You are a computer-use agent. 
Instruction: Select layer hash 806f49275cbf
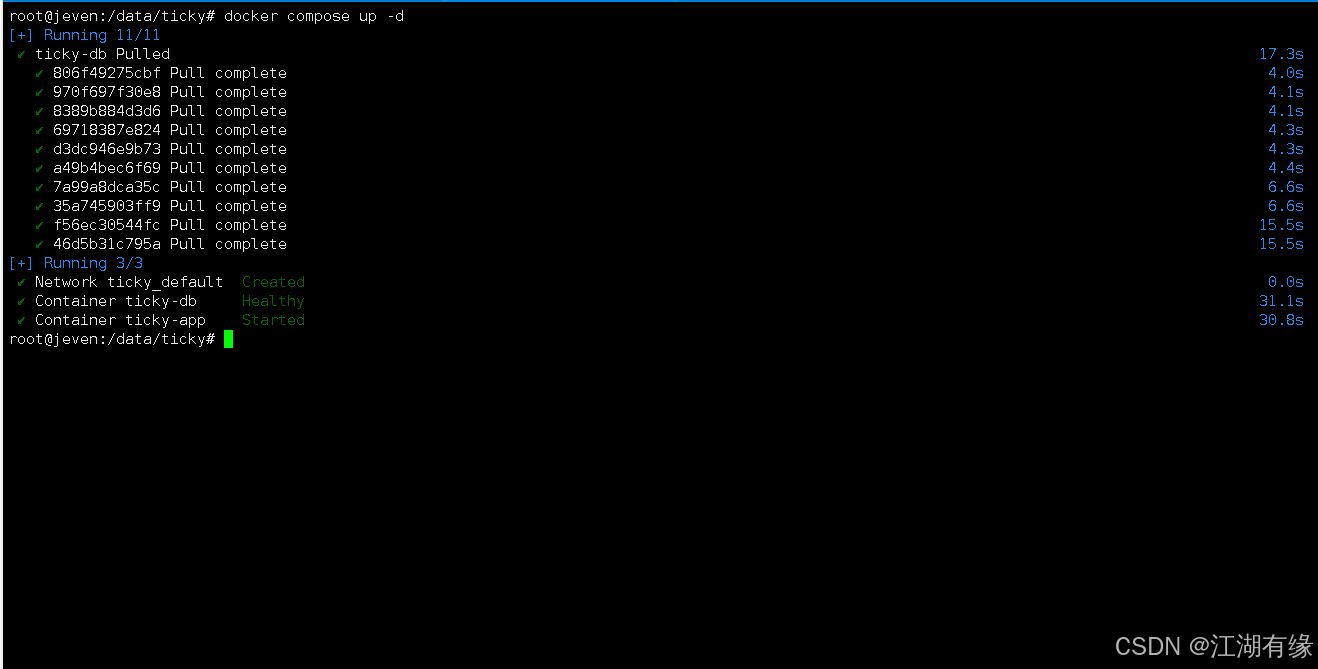click(x=106, y=73)
